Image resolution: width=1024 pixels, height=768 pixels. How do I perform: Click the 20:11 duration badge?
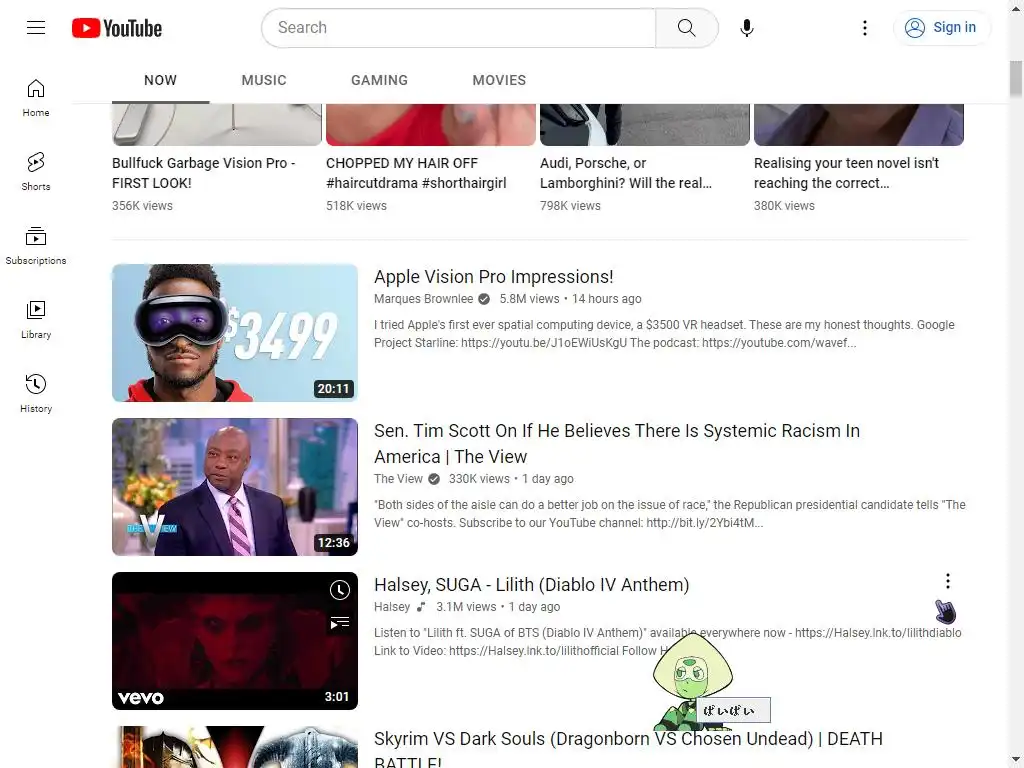334,389
